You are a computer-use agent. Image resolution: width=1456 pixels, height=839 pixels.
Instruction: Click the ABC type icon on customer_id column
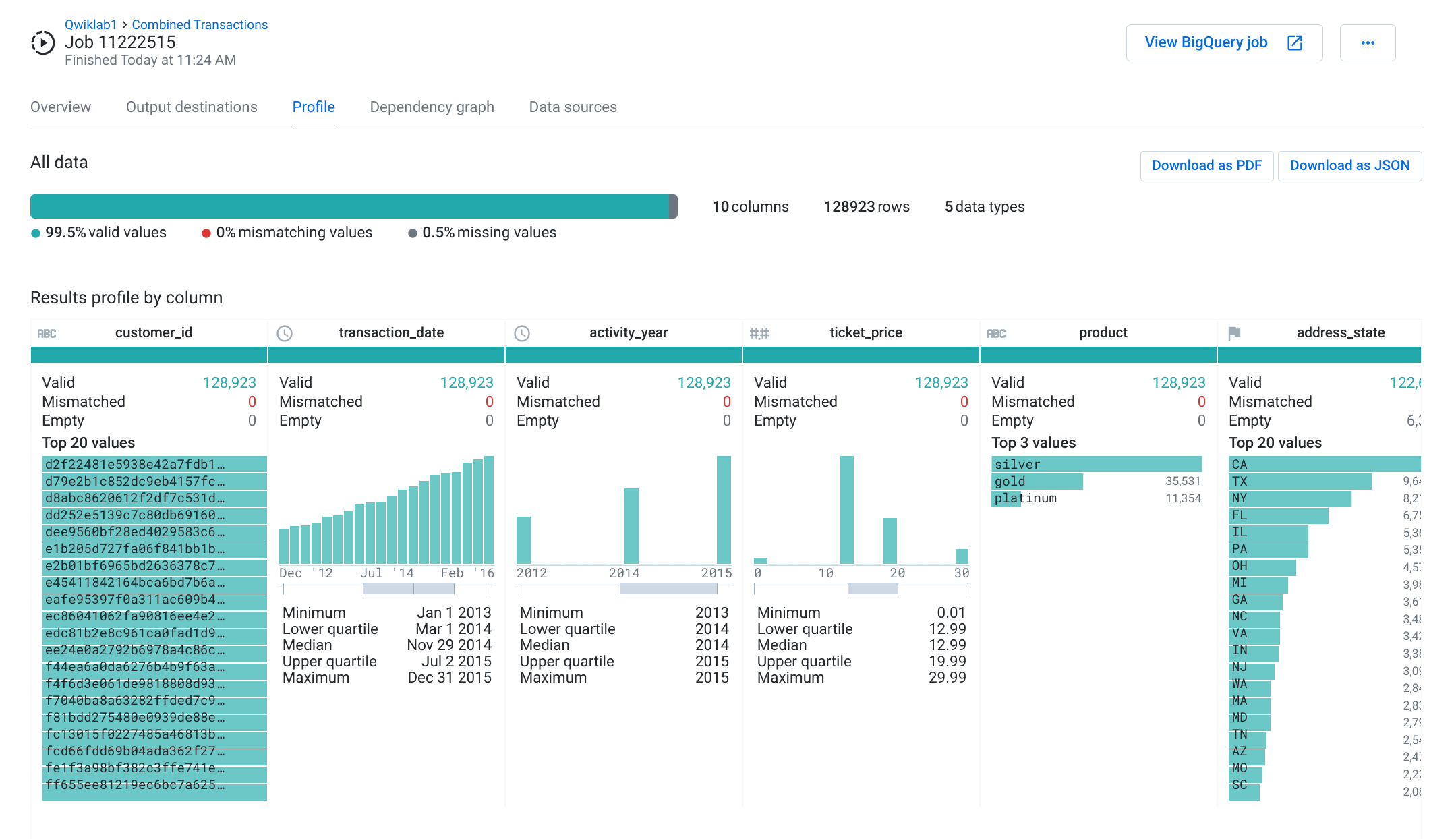coord(47,332)
